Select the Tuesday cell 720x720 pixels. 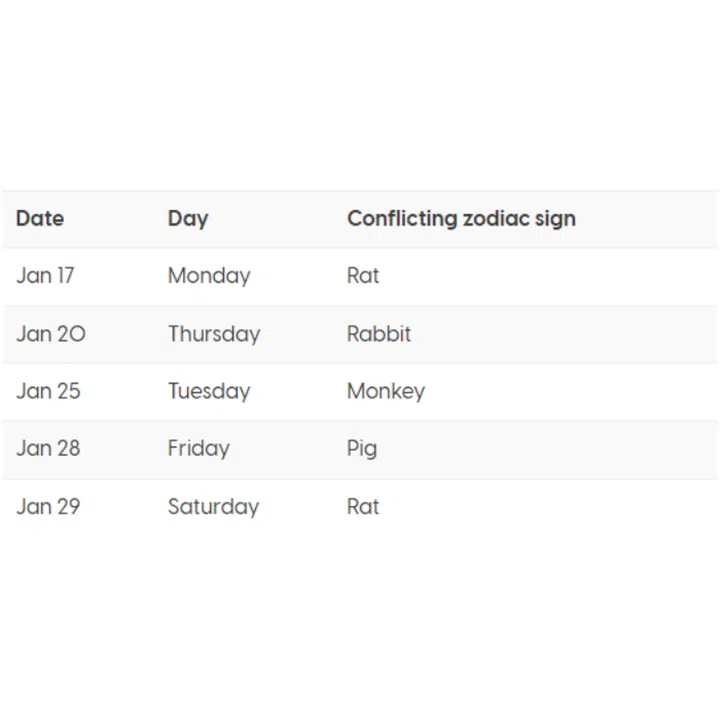[x=209, y=391]
